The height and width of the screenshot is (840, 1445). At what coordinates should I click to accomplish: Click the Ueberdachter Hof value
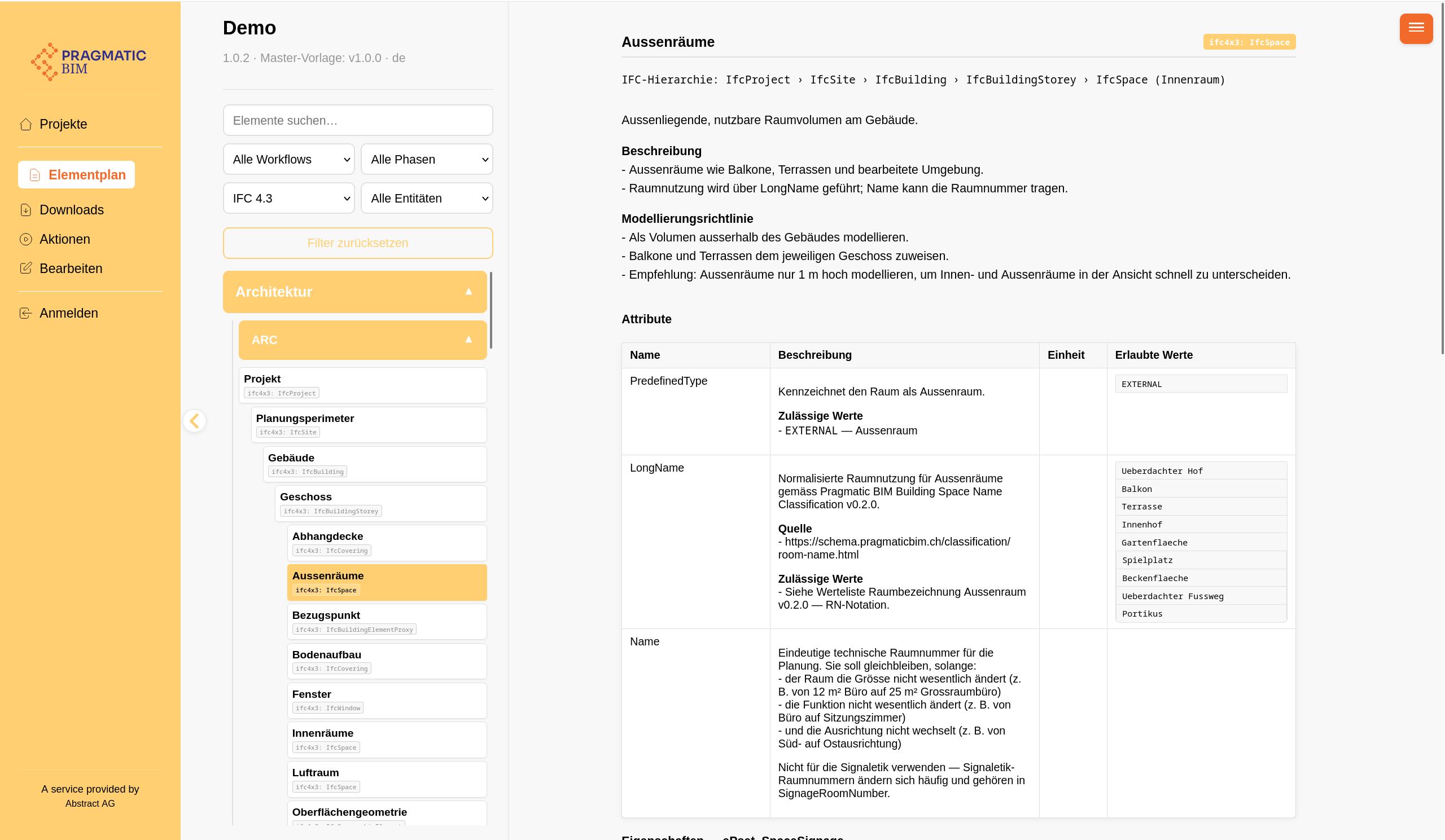point(1201,471)
